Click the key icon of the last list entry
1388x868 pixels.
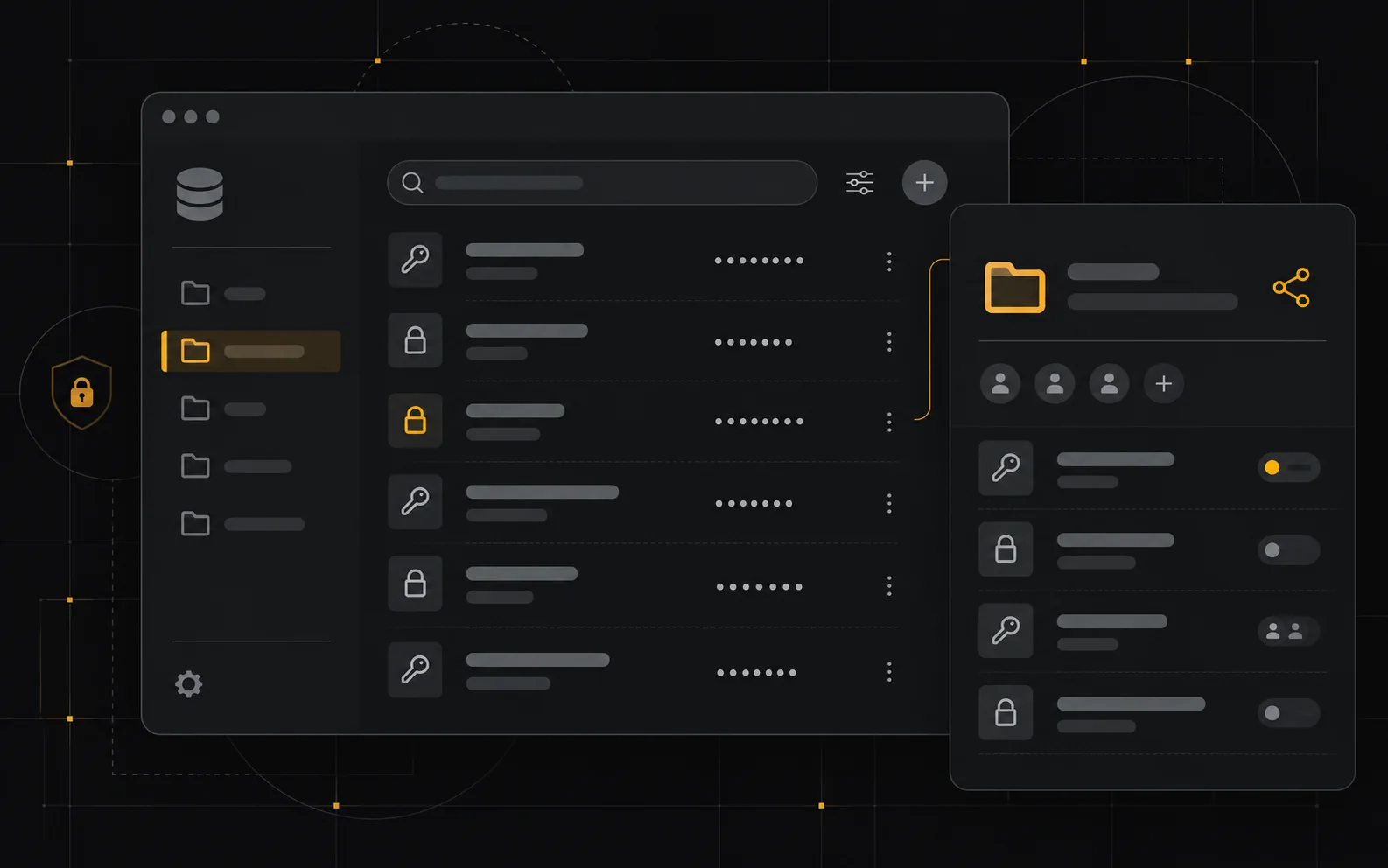(x=415, y=669)
